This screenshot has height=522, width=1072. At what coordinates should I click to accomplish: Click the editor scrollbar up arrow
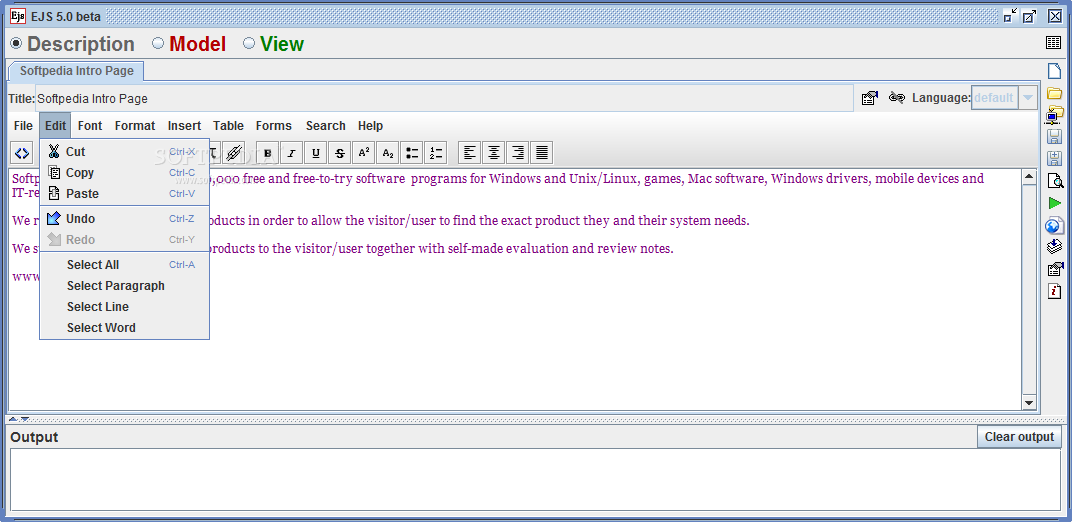[x=1029, y=178]
